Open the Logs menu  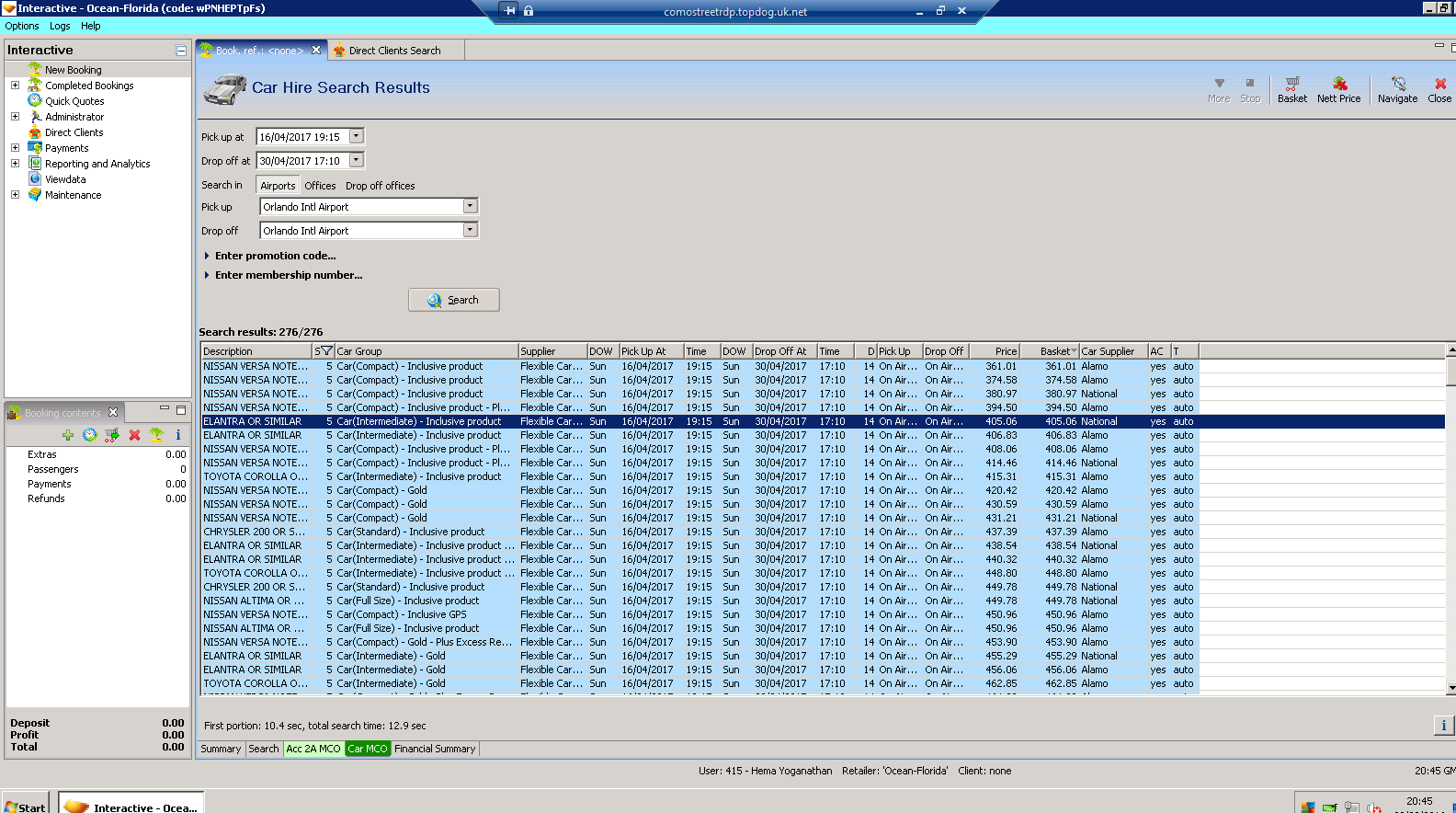click(x=60, y=26)
